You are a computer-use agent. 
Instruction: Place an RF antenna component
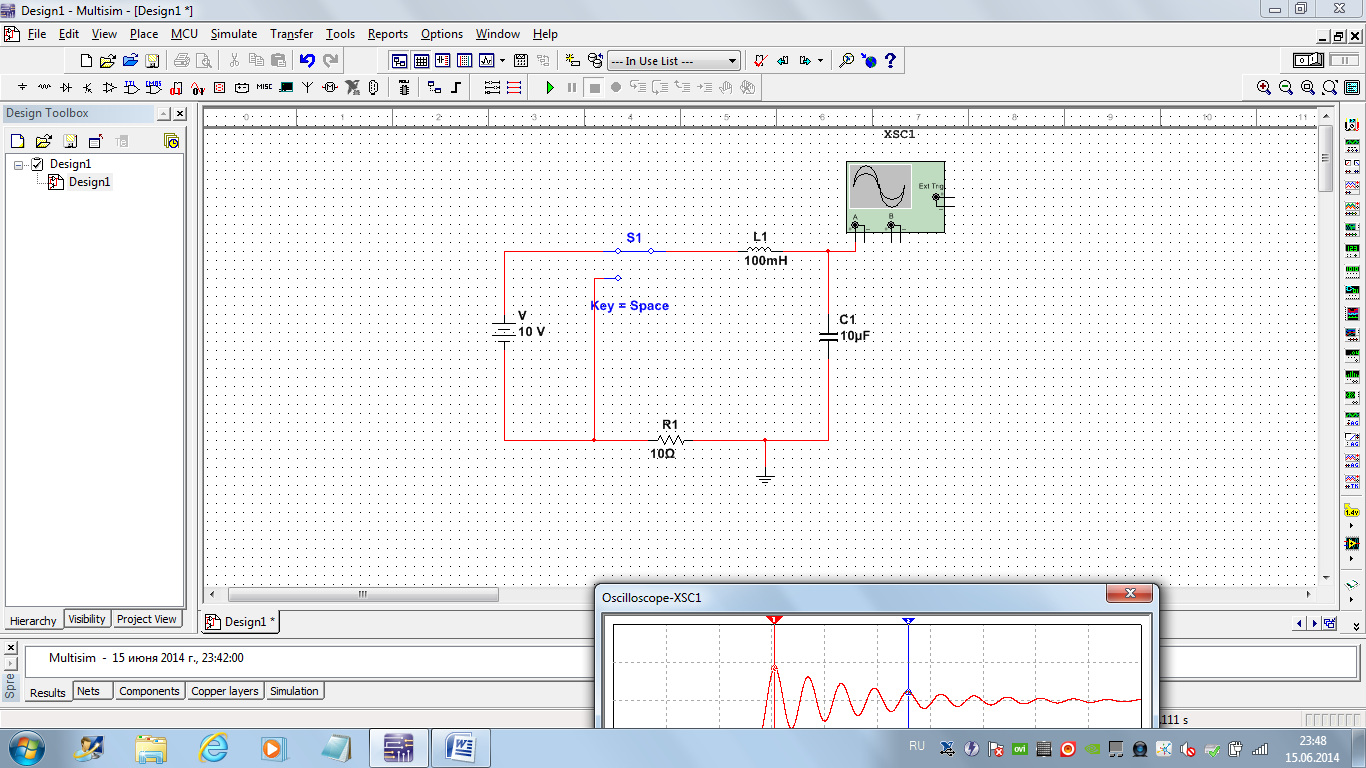(307, 87)
